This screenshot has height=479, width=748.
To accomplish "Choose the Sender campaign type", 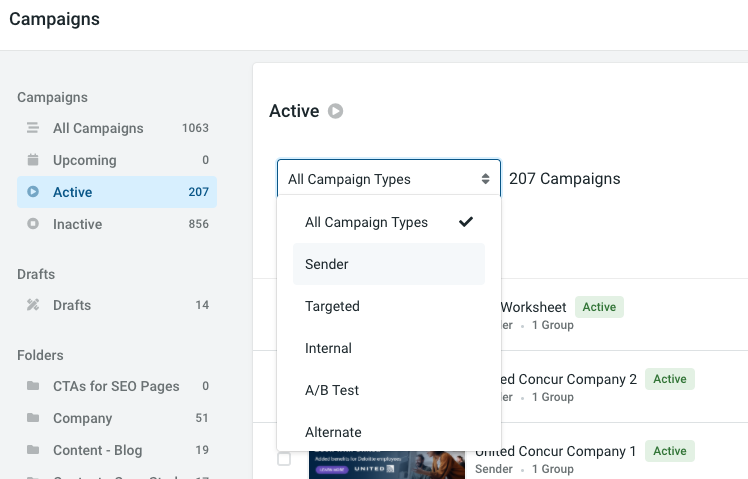I will tap(389, 264).
